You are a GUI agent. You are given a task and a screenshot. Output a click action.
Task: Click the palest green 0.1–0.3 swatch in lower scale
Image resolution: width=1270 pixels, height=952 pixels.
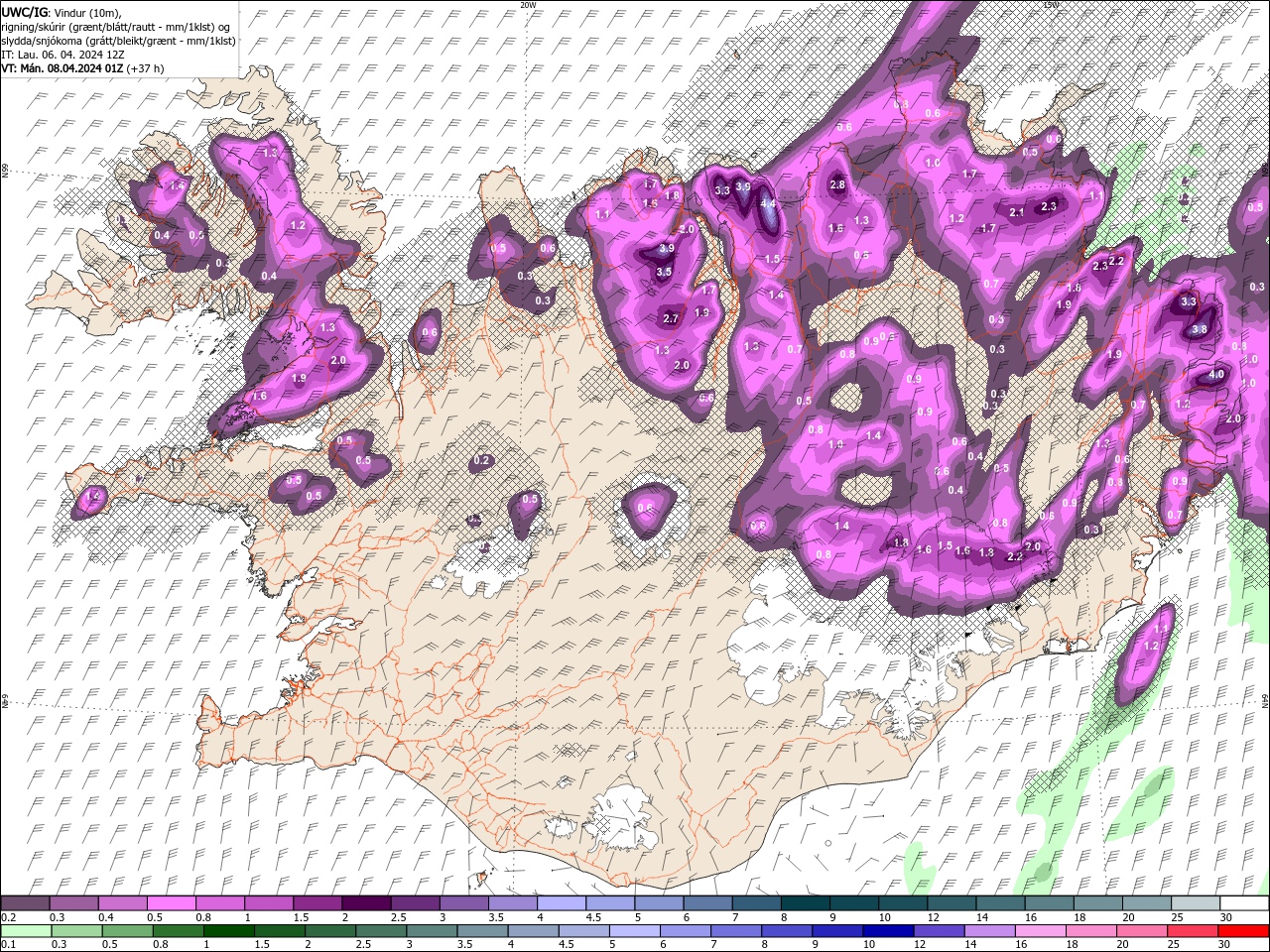point(26,931)
